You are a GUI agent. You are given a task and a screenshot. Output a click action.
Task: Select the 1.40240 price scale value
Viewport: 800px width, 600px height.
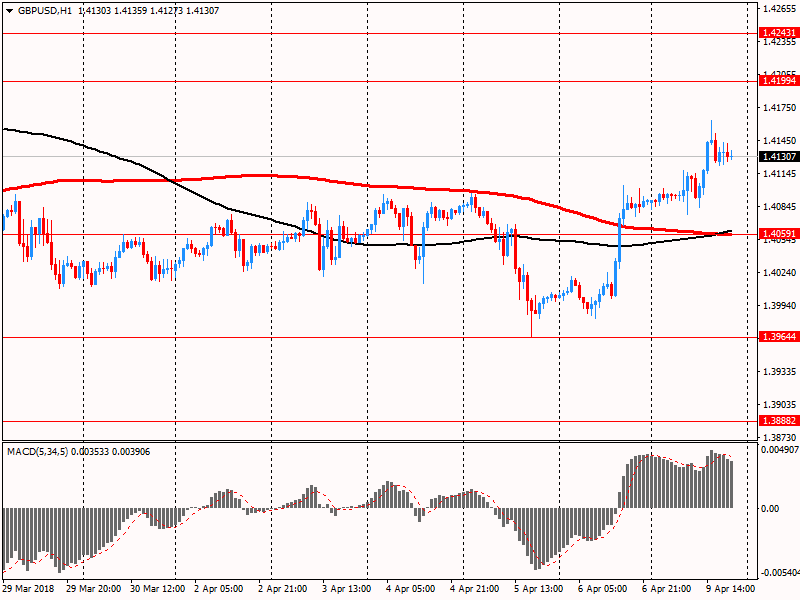(780, 273)
